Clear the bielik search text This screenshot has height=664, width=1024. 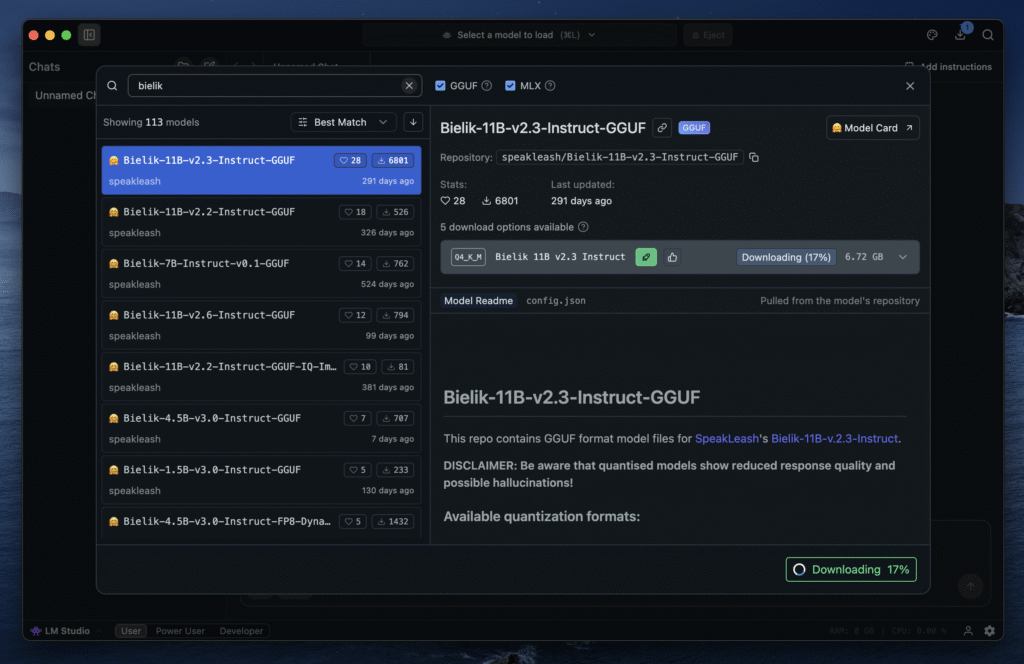pos(409,86)
